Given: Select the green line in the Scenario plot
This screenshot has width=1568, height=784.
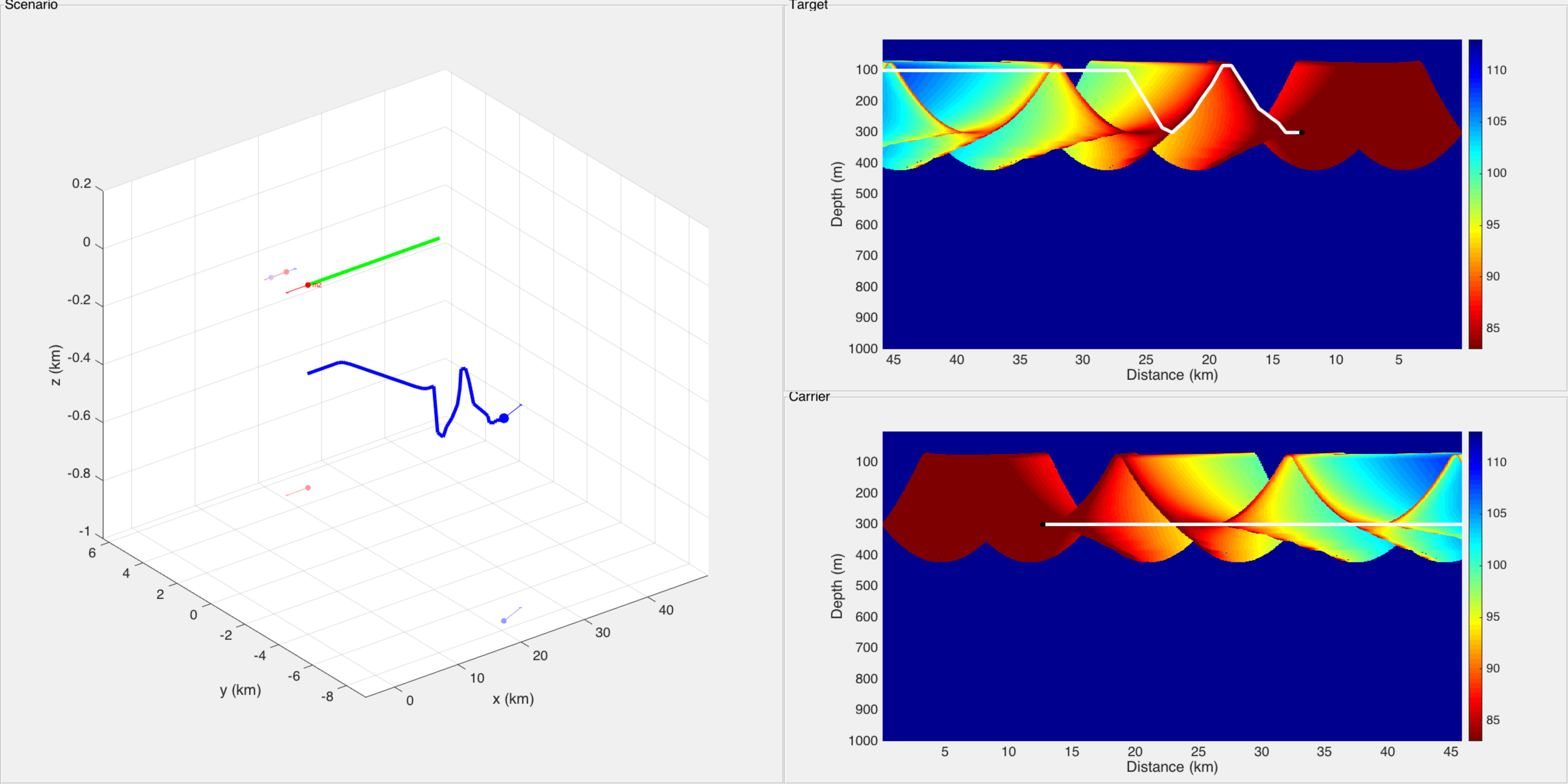Looking at the screenshot, I should pyautogui.click(x=374, y=261).
